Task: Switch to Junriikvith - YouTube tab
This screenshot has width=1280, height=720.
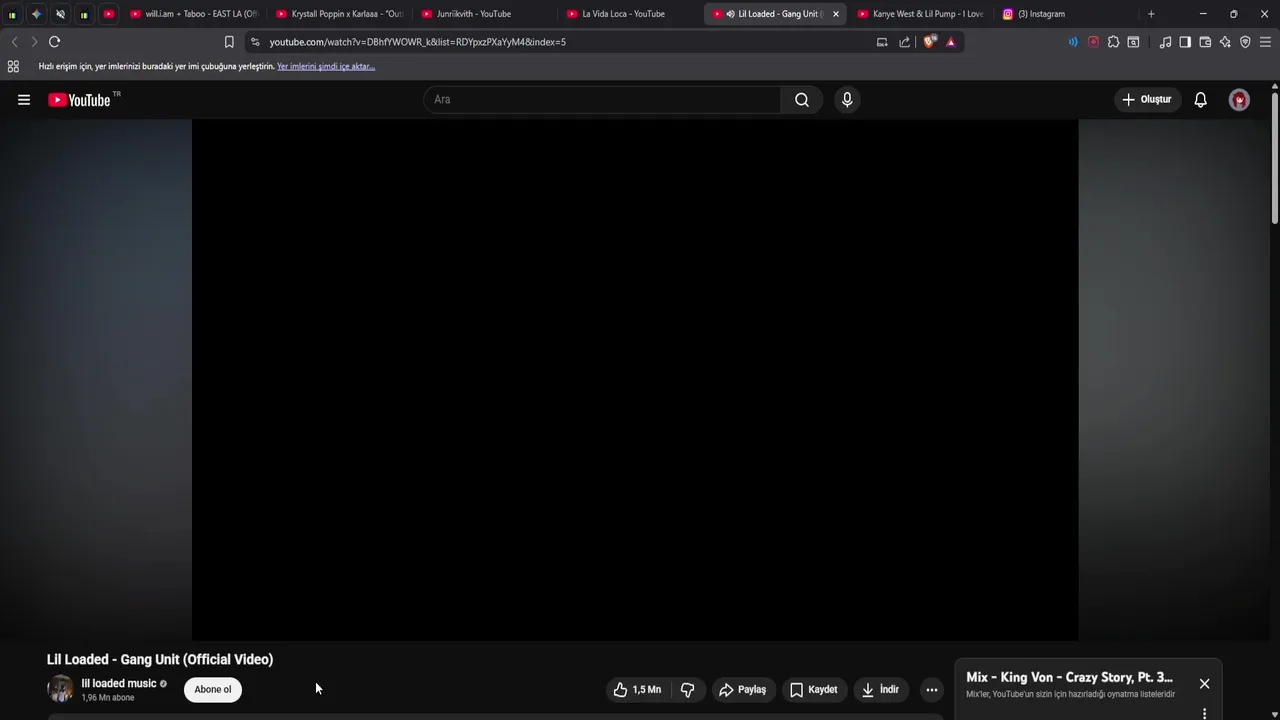Action: (x=484, y=14)
